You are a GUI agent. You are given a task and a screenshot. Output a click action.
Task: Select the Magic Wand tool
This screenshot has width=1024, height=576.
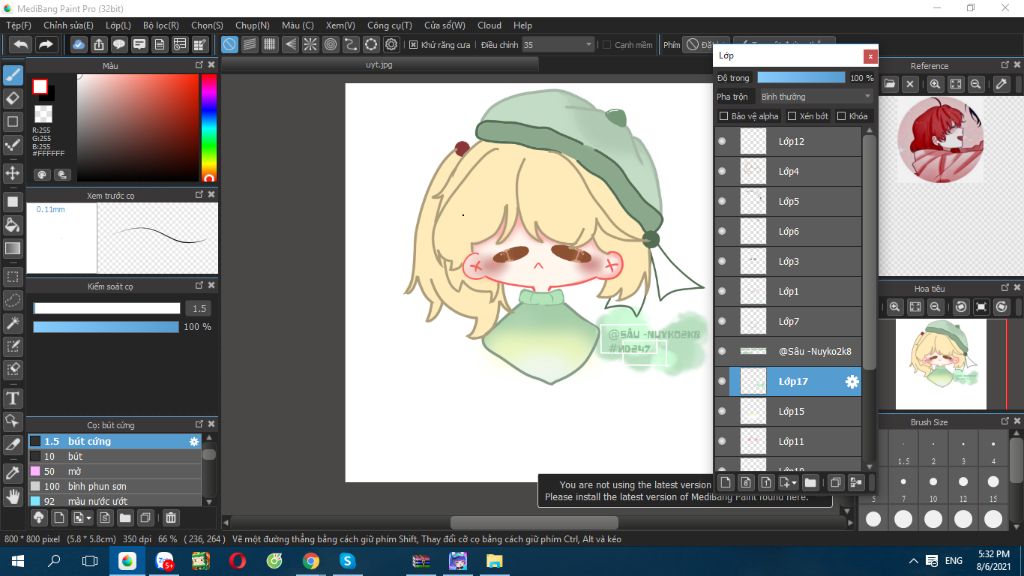[12, 323]
